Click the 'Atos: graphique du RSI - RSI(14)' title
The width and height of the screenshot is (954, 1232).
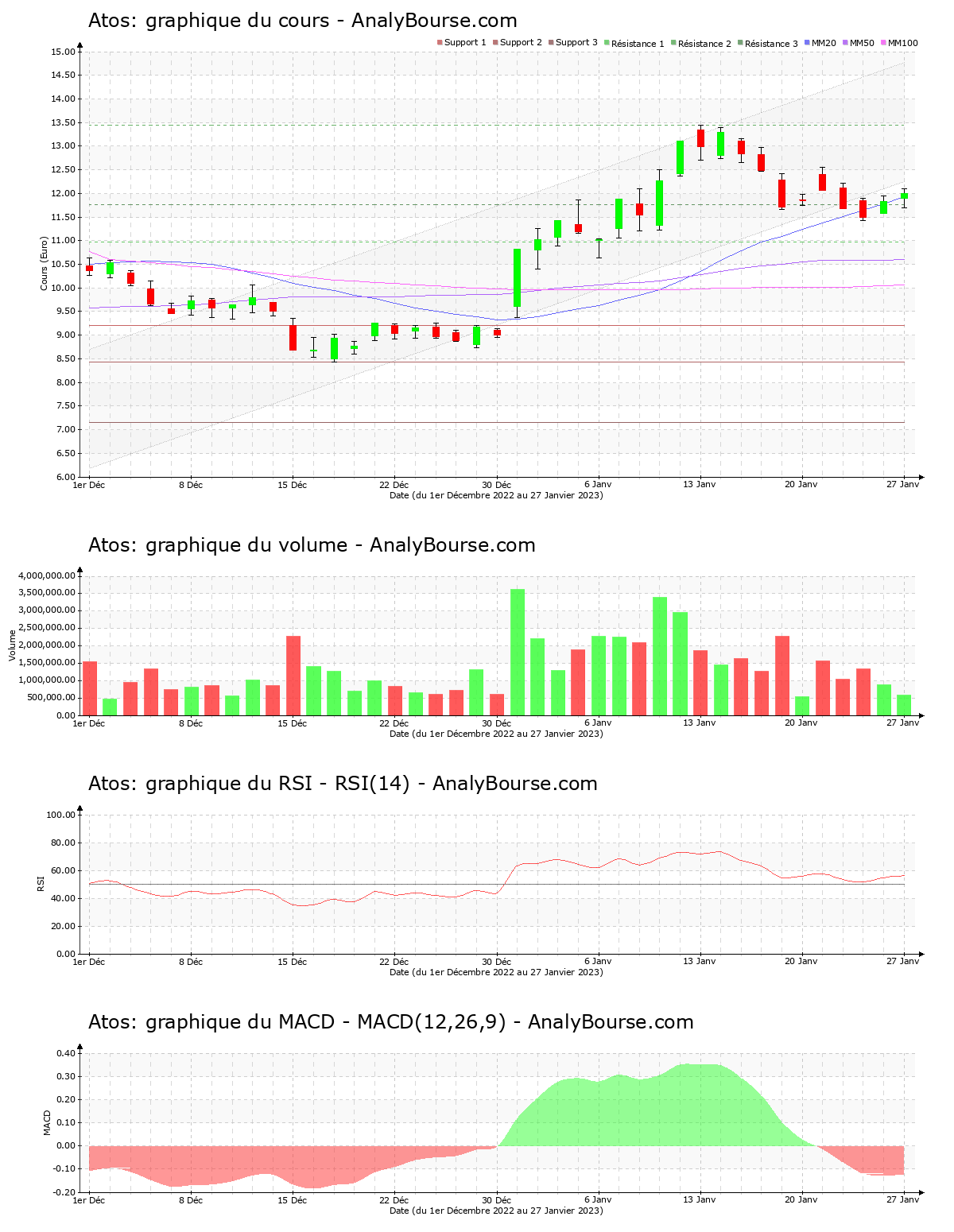(343, 784)
